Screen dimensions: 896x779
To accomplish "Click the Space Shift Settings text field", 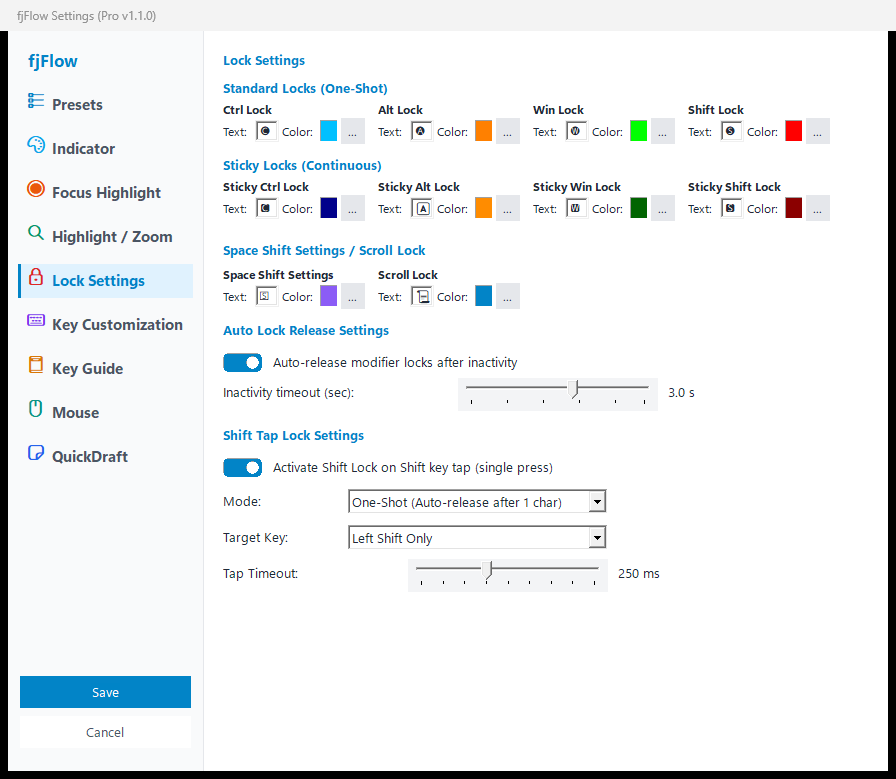I will (266, 297).
